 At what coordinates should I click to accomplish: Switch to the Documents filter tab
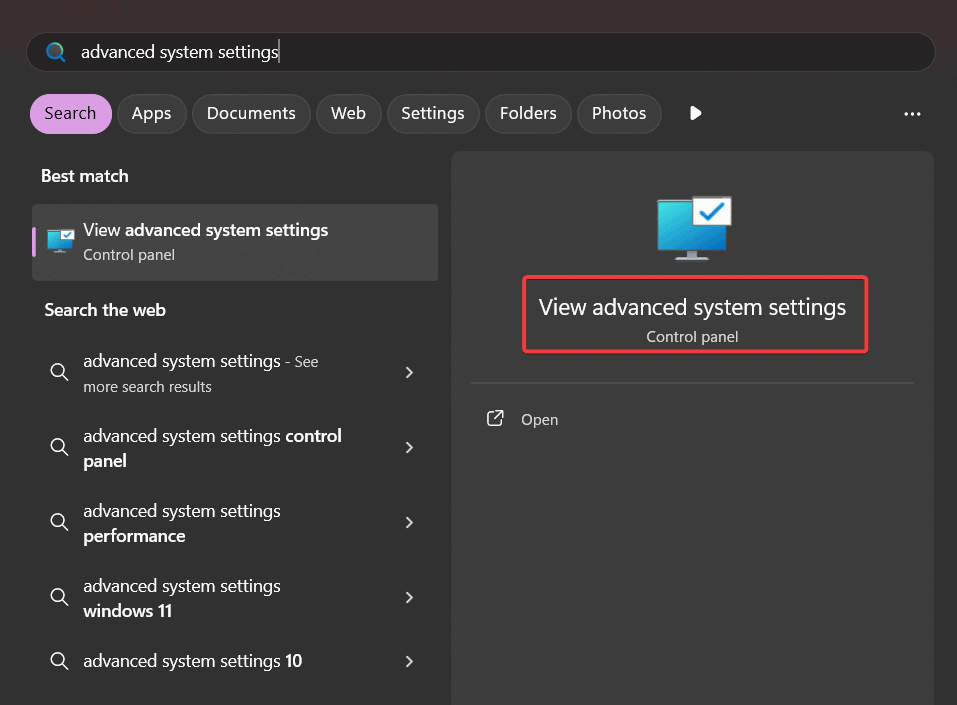(x=251, y=114)
